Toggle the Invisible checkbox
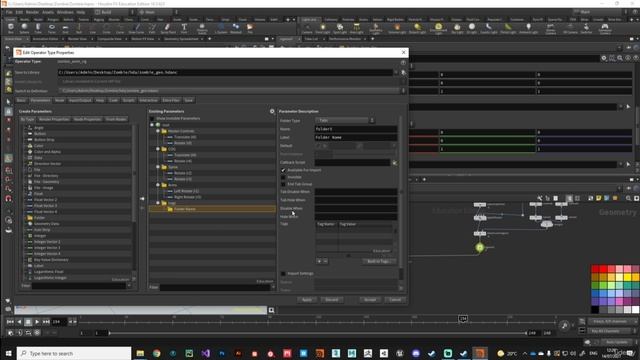Viewport: 640px width, 360px height. (x=283, y=177)
